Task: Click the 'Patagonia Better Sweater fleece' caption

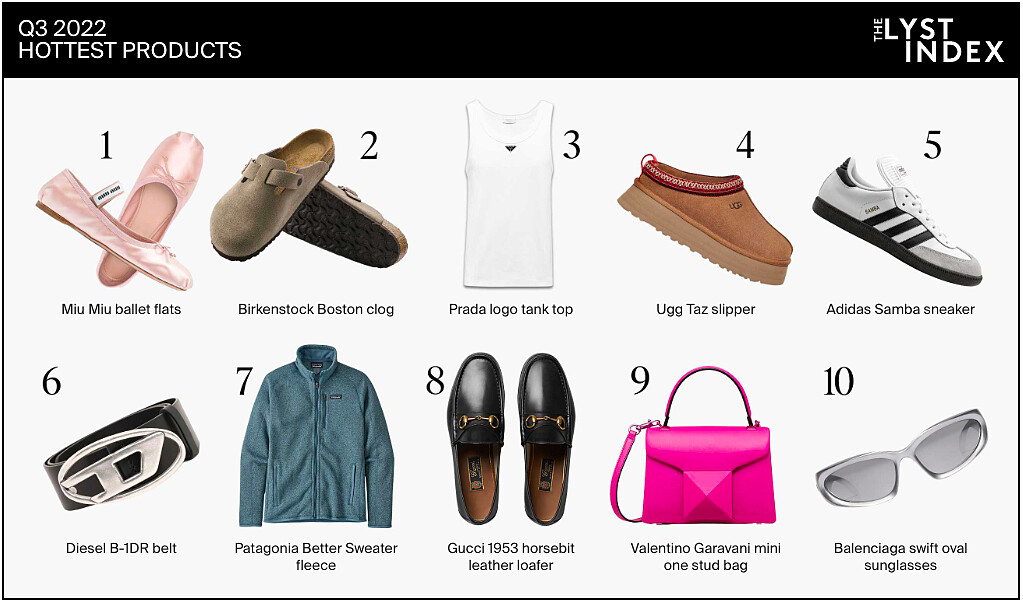Action: pyautogui.click(x=316, y=557)
